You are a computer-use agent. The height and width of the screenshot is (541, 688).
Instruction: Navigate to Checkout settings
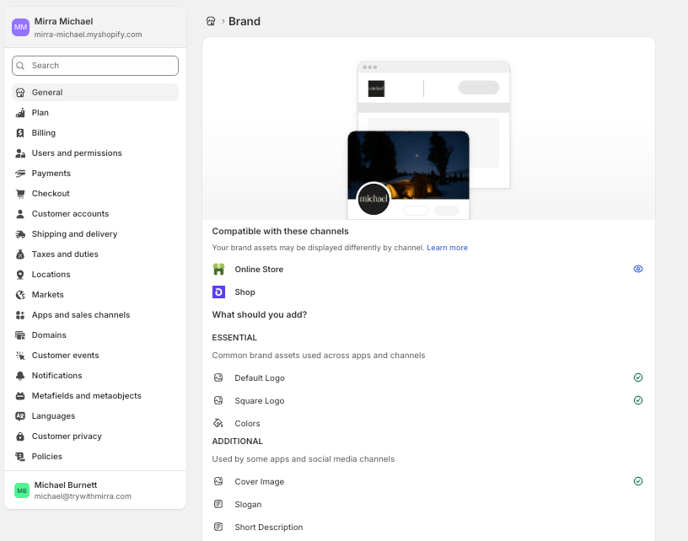coord(95,193)
